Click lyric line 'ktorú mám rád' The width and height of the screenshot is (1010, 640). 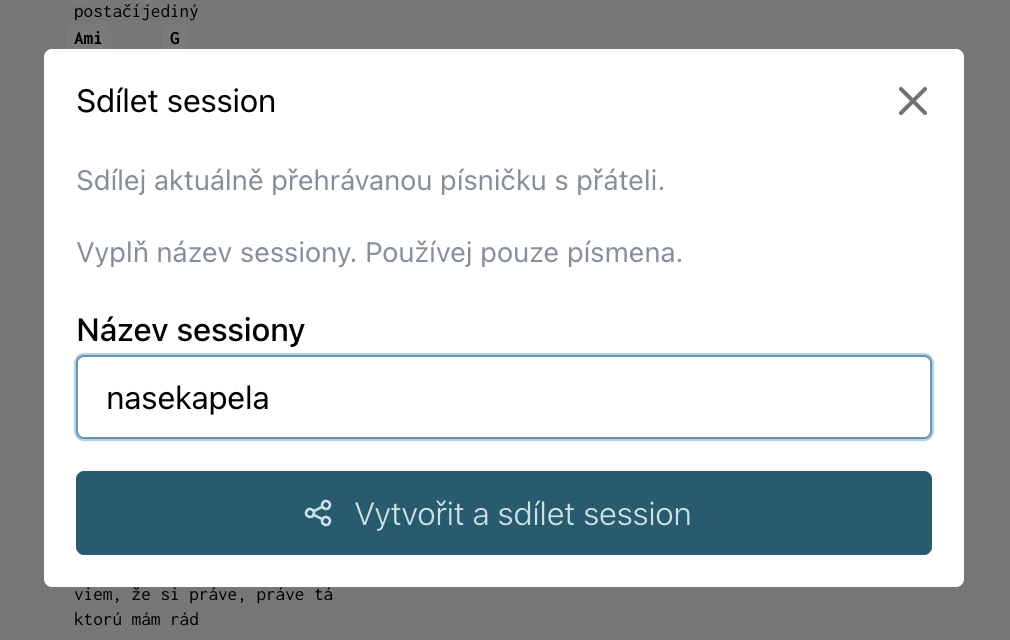click(x=137, y=619)
